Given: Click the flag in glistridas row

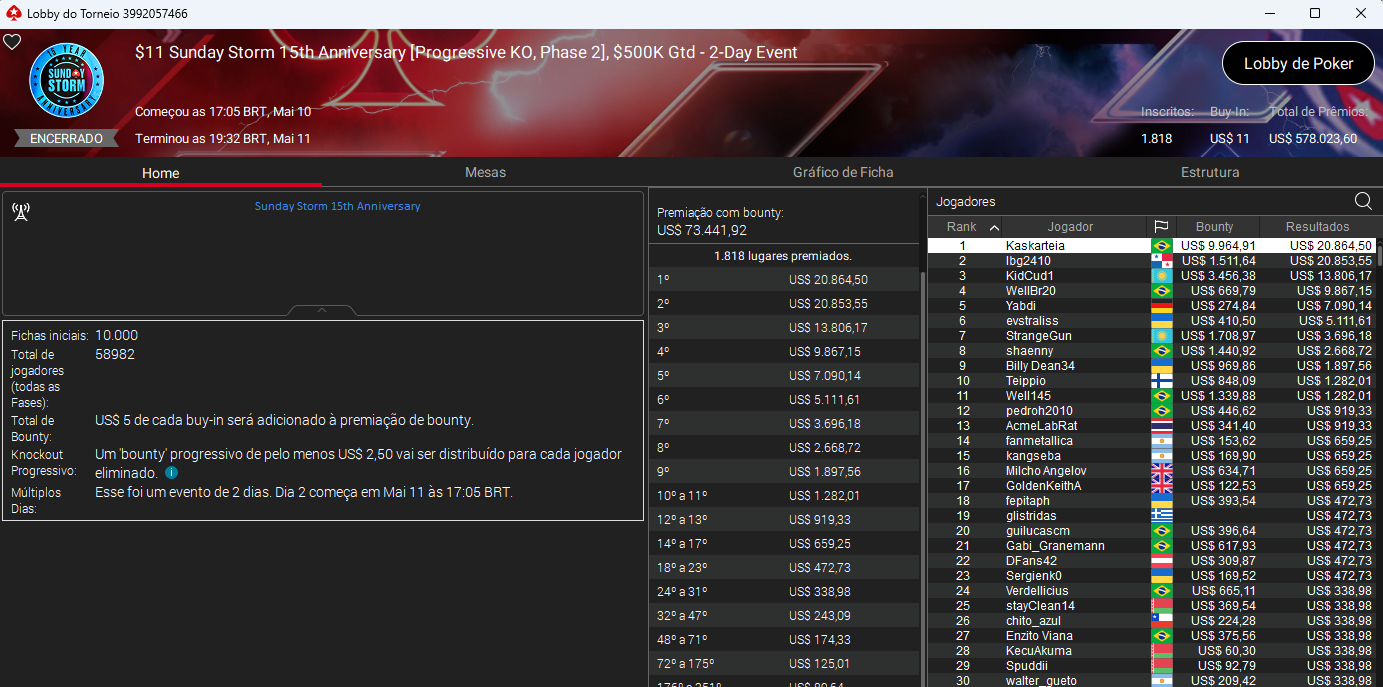Looking at the screenshot, I should (x=1162, y=516).
